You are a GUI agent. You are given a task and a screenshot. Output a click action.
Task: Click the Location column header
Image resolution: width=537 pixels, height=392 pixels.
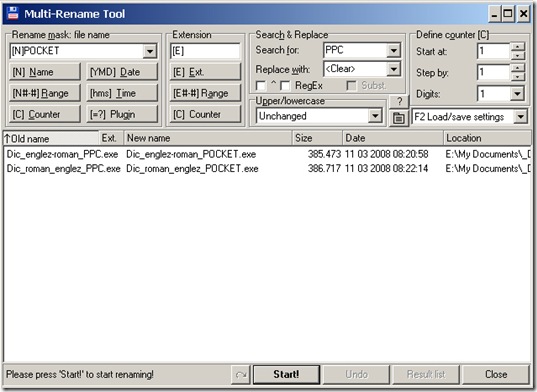487,138
